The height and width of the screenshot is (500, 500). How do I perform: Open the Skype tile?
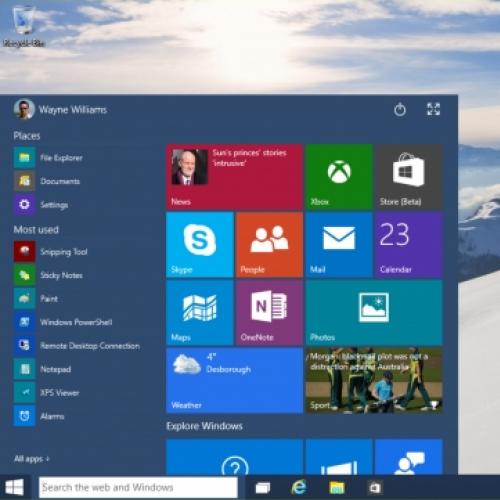pos(200,245)
